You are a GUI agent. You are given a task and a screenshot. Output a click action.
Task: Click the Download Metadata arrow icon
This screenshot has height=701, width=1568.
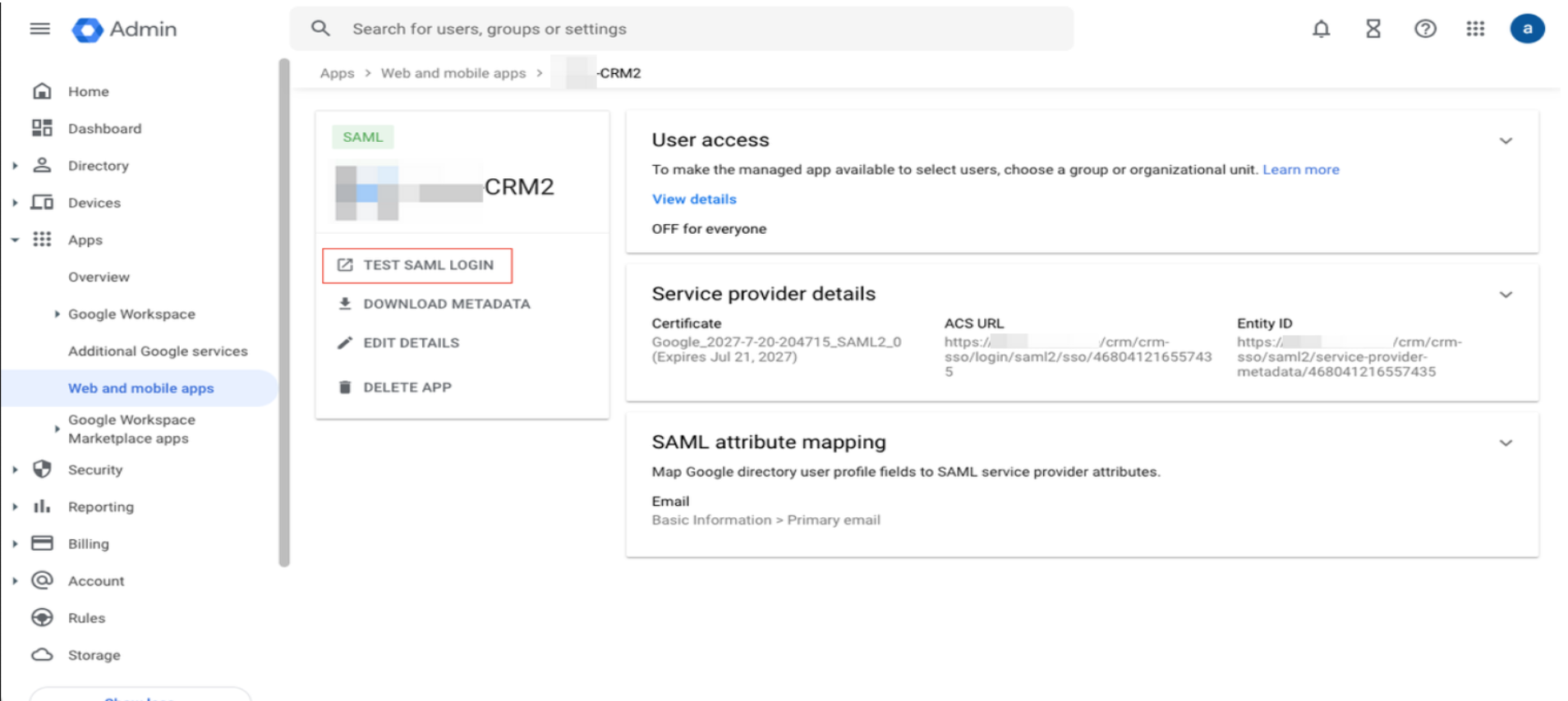(x=345, y=304)
